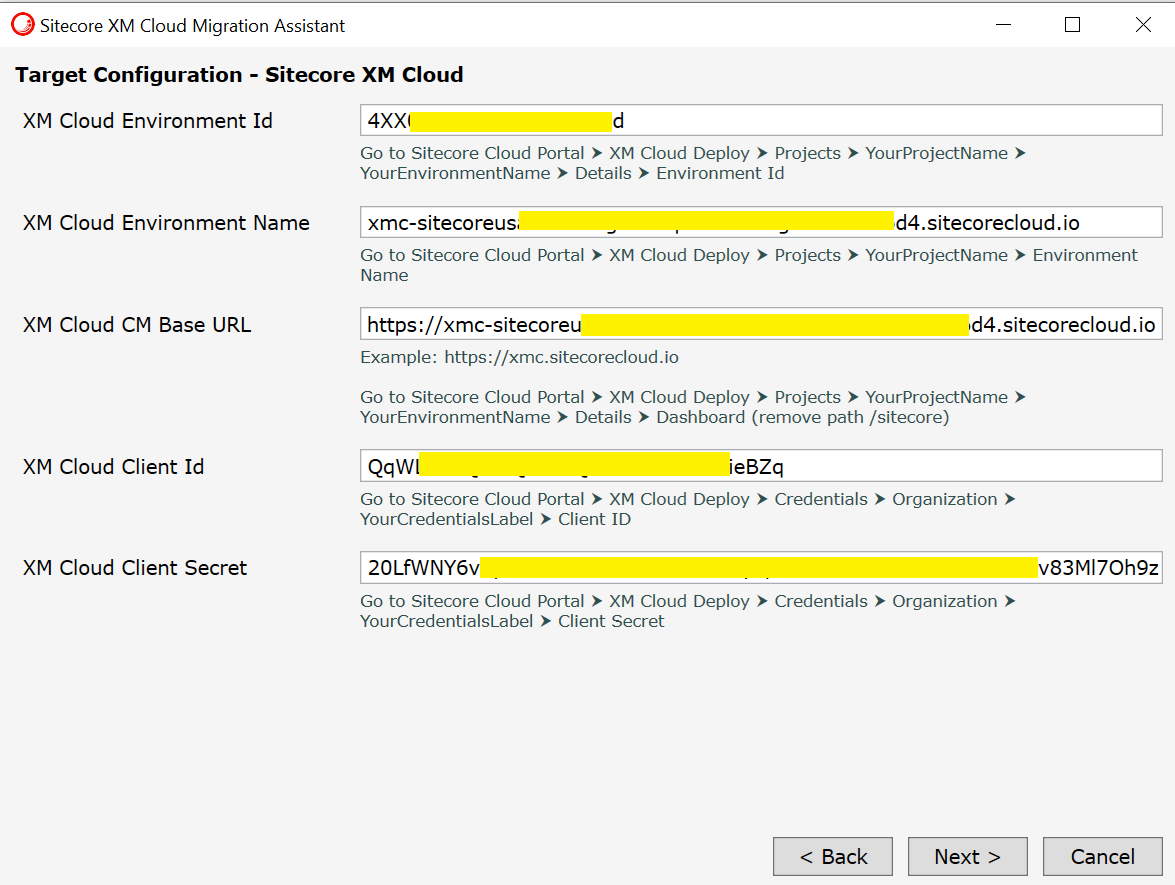Minimize the Migration Assistant window
The width and height of the screenshot is (1175, 885).
(x=1002, y=25)
